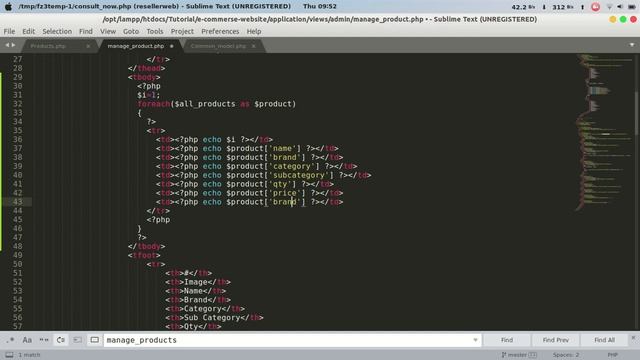The image size is (640, 360).
Task: Open the find history dropdown arrow
Action: coord(475,340)
